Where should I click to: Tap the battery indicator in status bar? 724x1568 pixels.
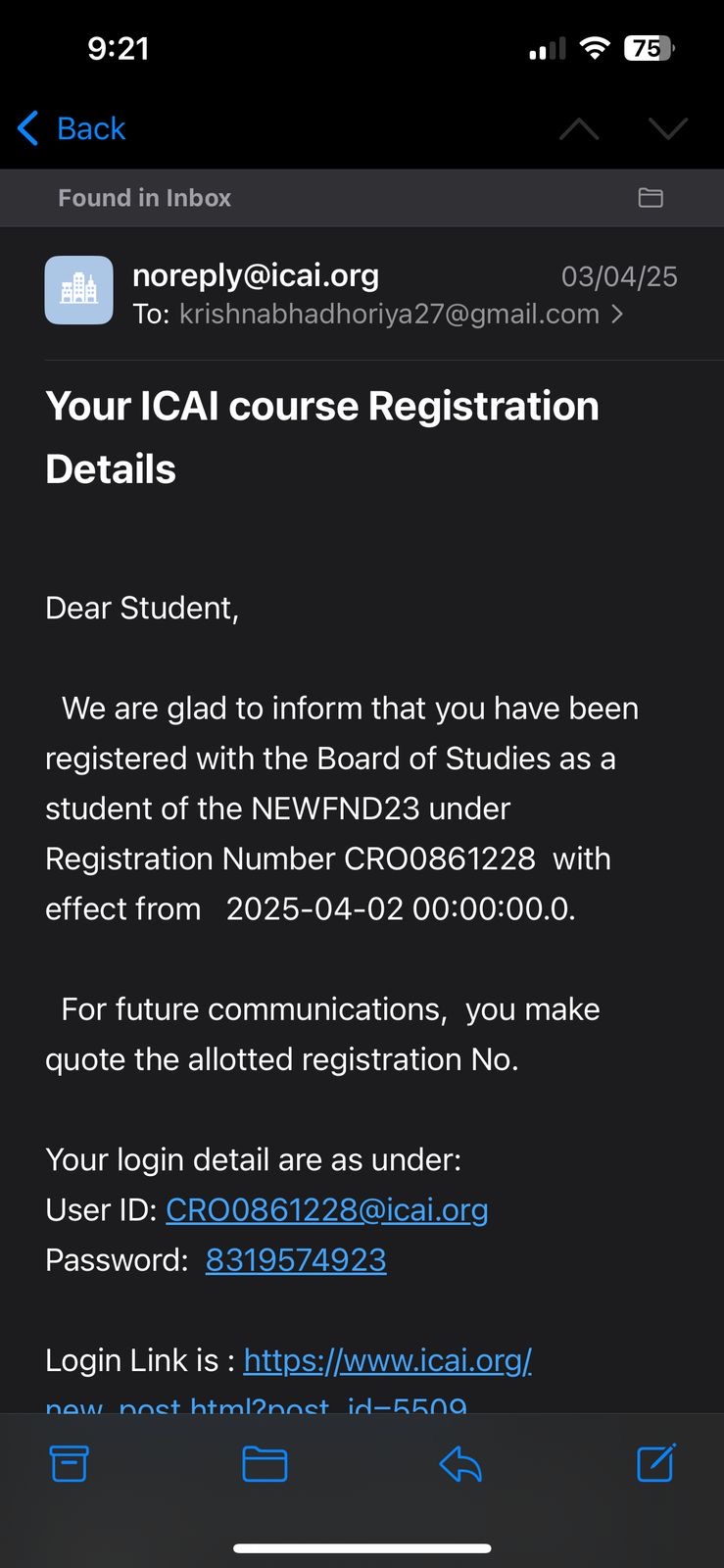coord(649,48)
